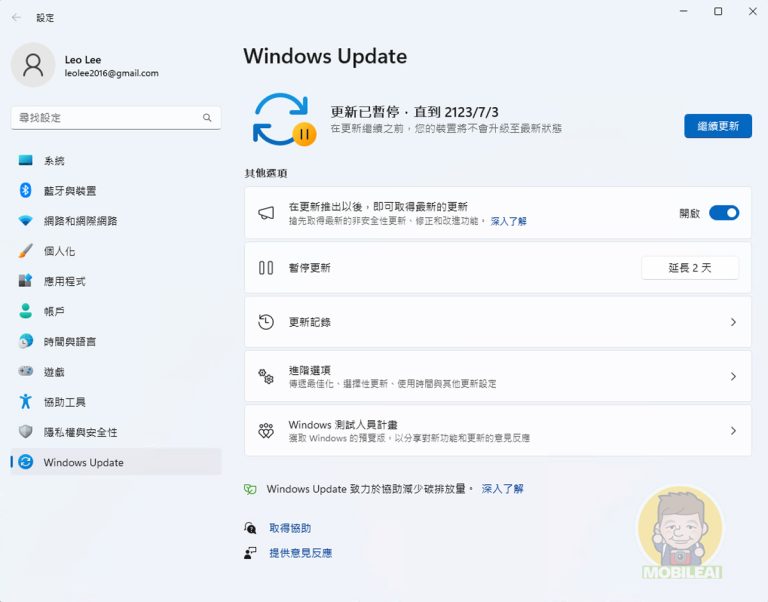Open 深入了解 link under latest updates
Image resolution: width=768 pixels, height=602 pixels.
pyautogui.click(x=508, y=221)
